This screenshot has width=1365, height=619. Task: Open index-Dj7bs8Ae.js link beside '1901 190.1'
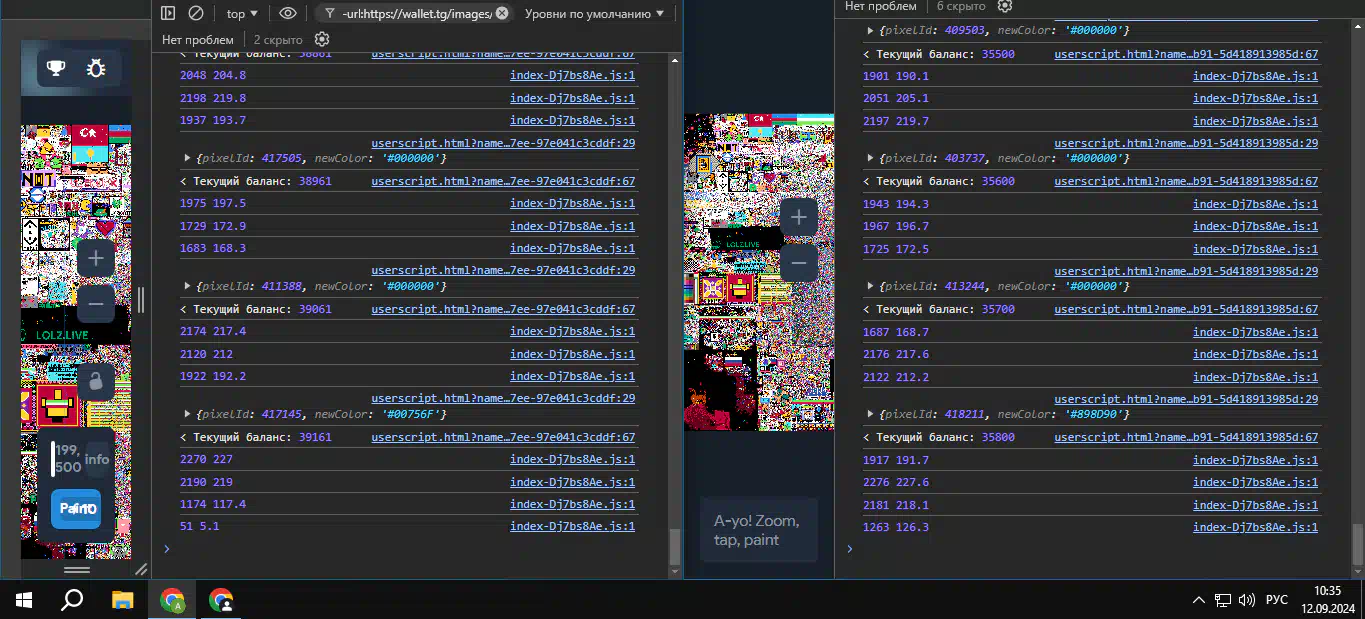(x=1255, y=76)
